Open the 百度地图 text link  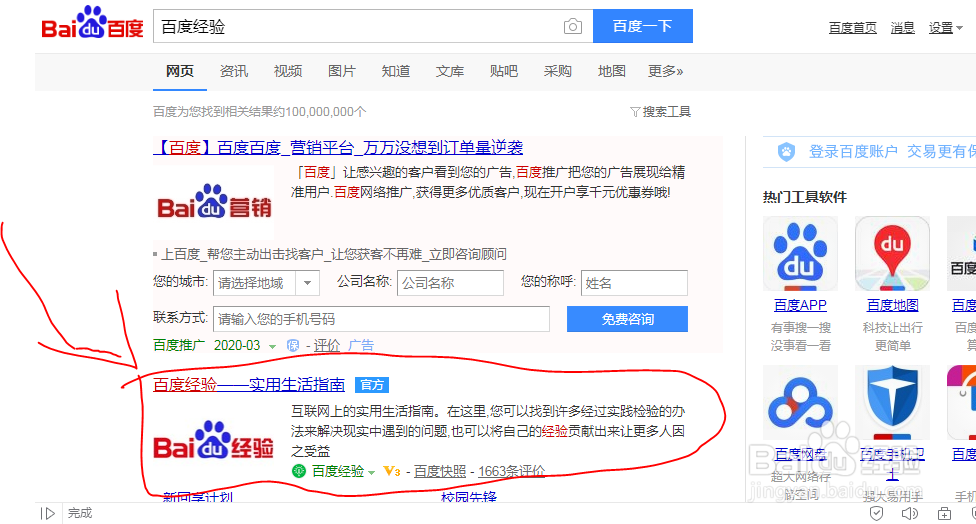tap(893, 305)
